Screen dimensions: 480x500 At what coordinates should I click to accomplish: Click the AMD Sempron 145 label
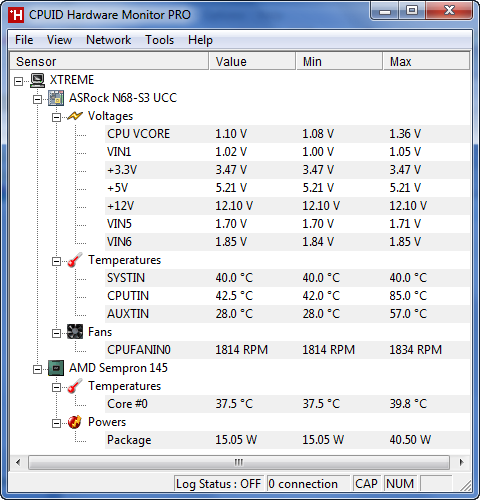pos(118,368)
